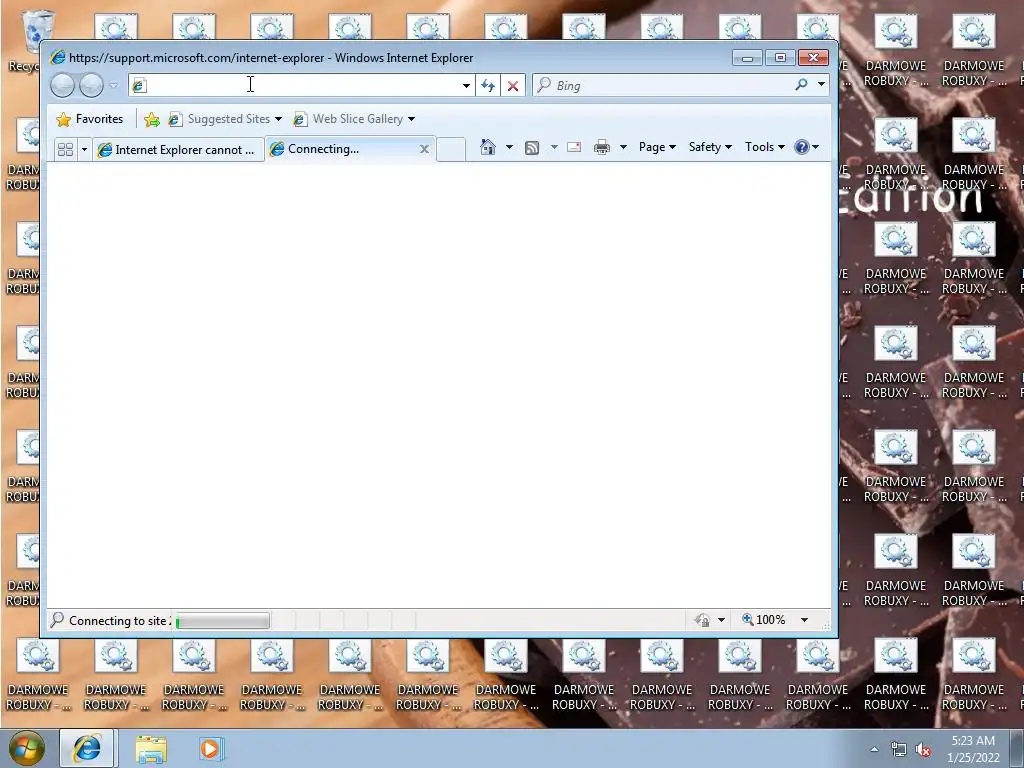The height and width of the screenshot is (768, 1024).
Task: Open Quick Tabs grid icon
Action: (65, 150)
